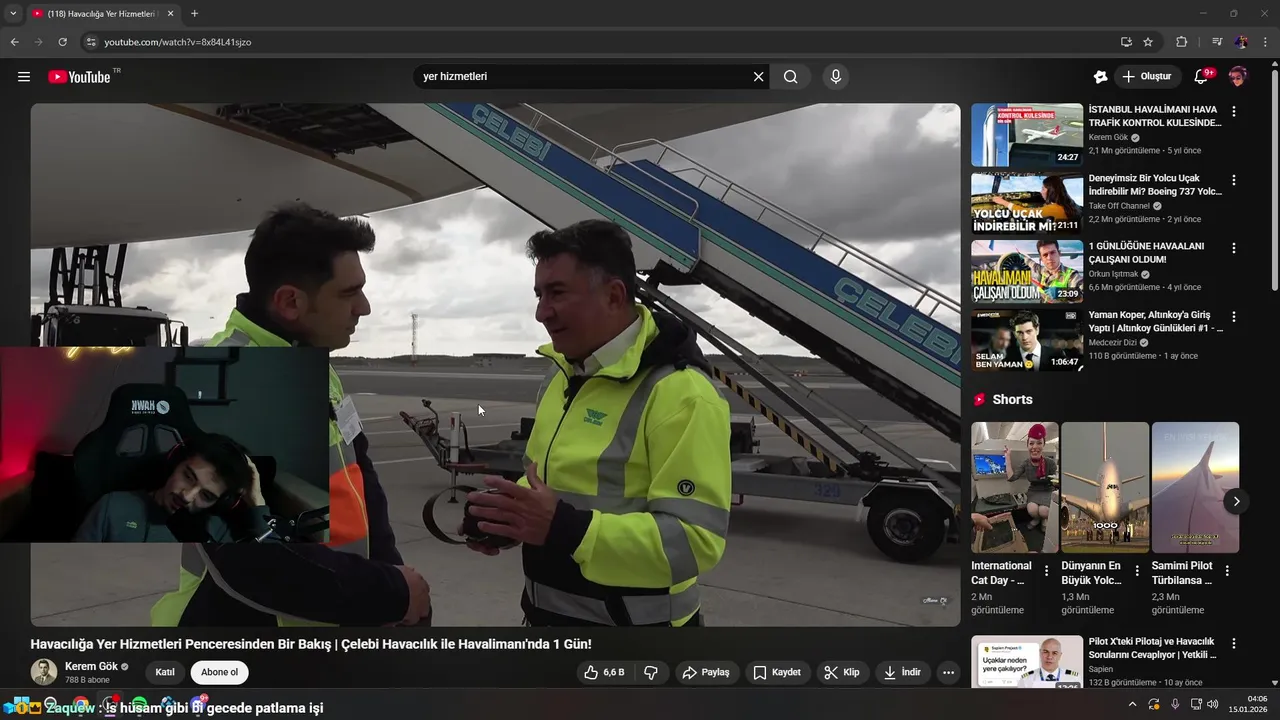Open options menu for İstanbul Havalimanı video

[x=1234, y=112]
